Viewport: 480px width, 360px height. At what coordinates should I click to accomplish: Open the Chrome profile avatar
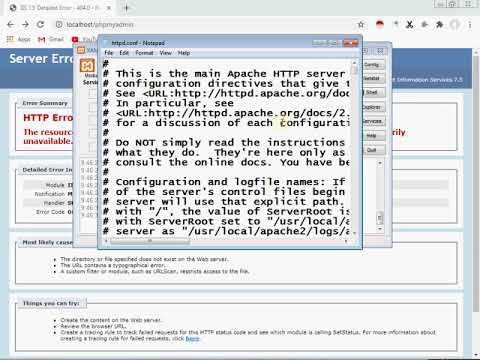(455, 24)
